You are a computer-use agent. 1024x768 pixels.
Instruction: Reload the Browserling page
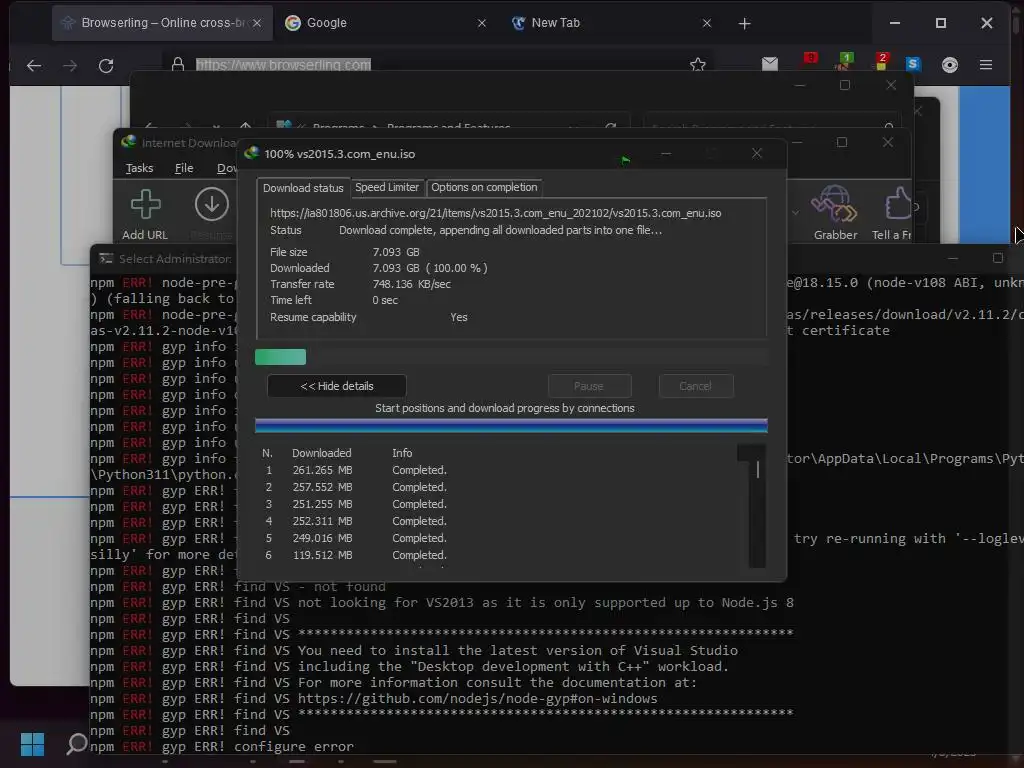[106, 65]
